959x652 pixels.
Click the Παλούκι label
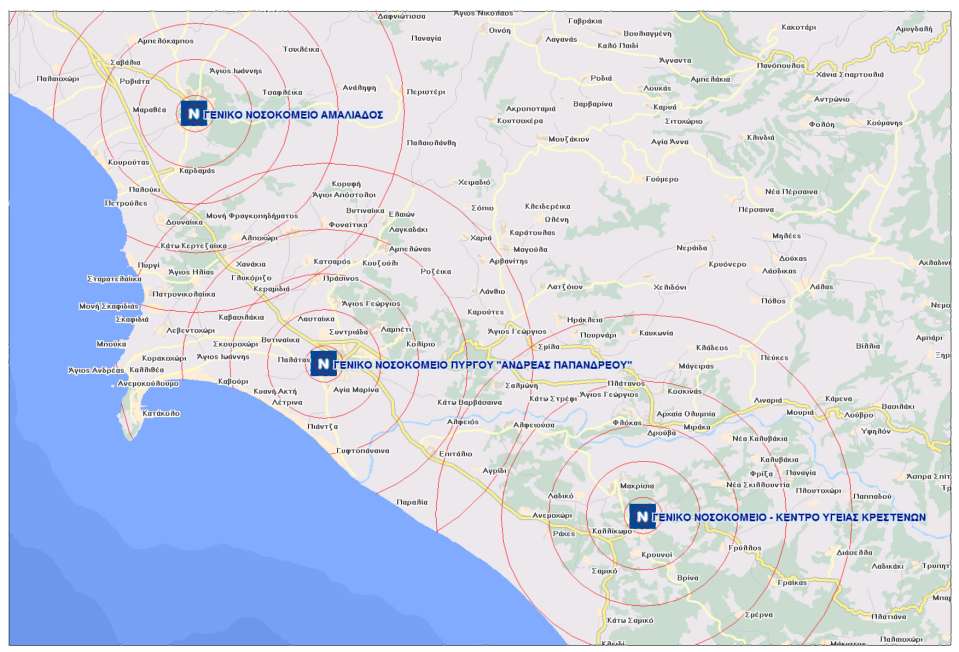click(145, 190)
